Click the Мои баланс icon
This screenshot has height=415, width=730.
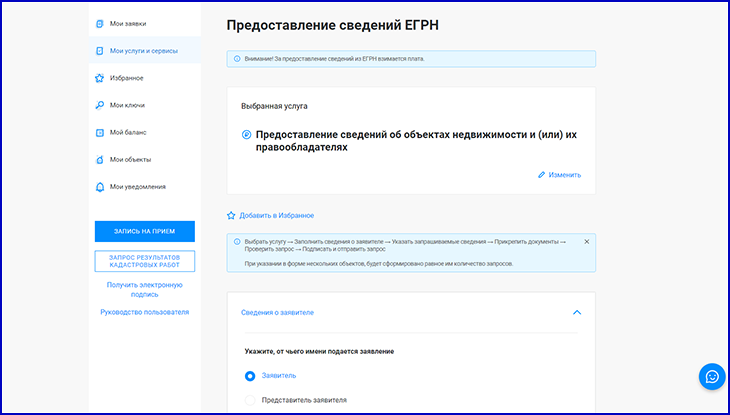pos(99,132)
